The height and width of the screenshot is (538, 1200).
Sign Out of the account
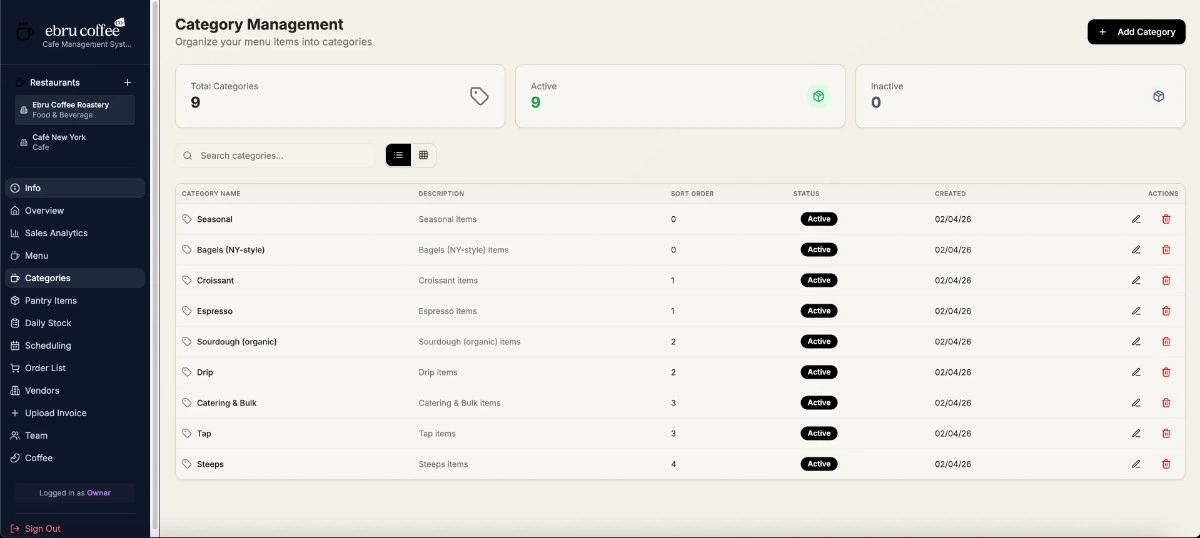click(x=42, y=528)
